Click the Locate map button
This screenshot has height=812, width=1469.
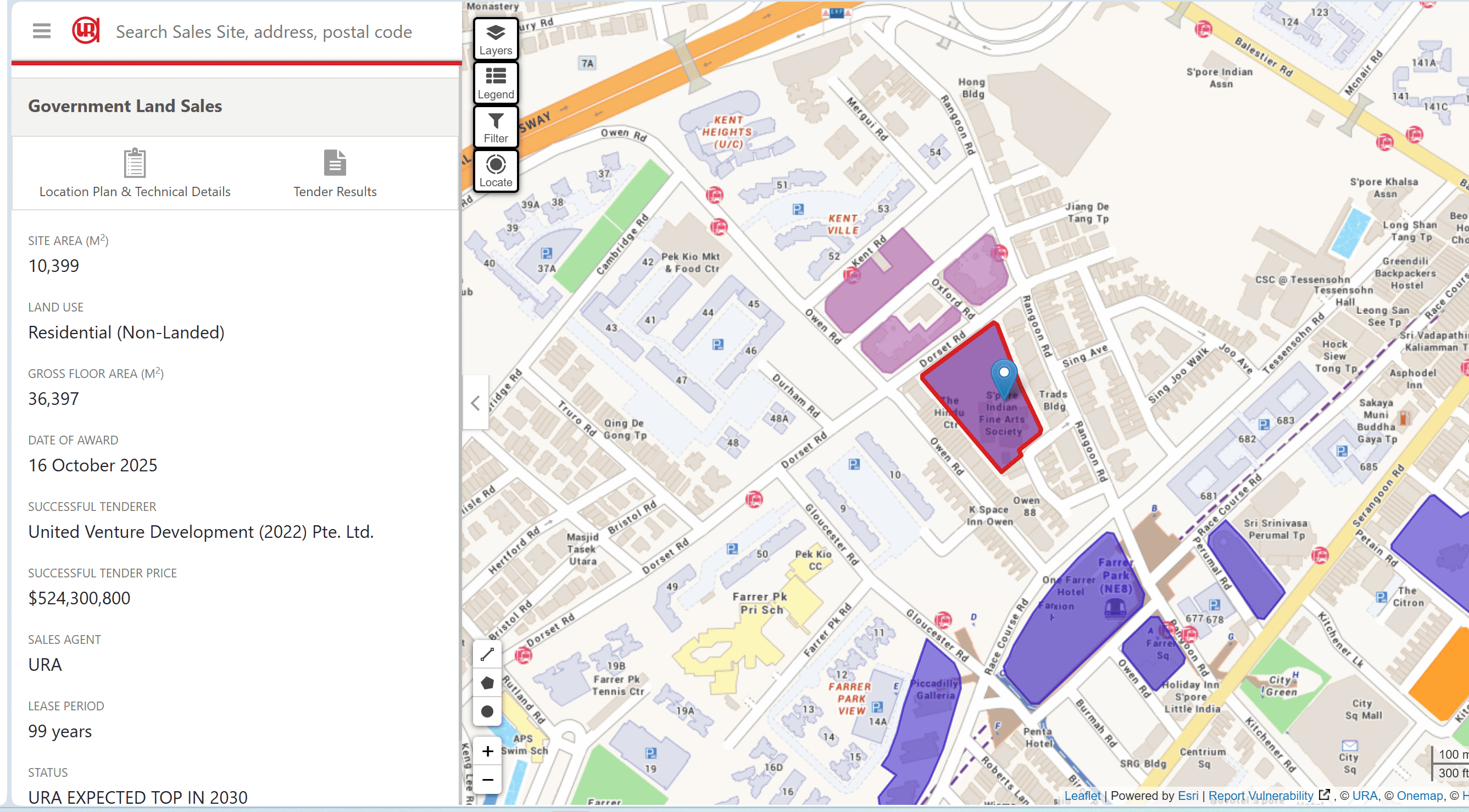[x=496, y=170]
